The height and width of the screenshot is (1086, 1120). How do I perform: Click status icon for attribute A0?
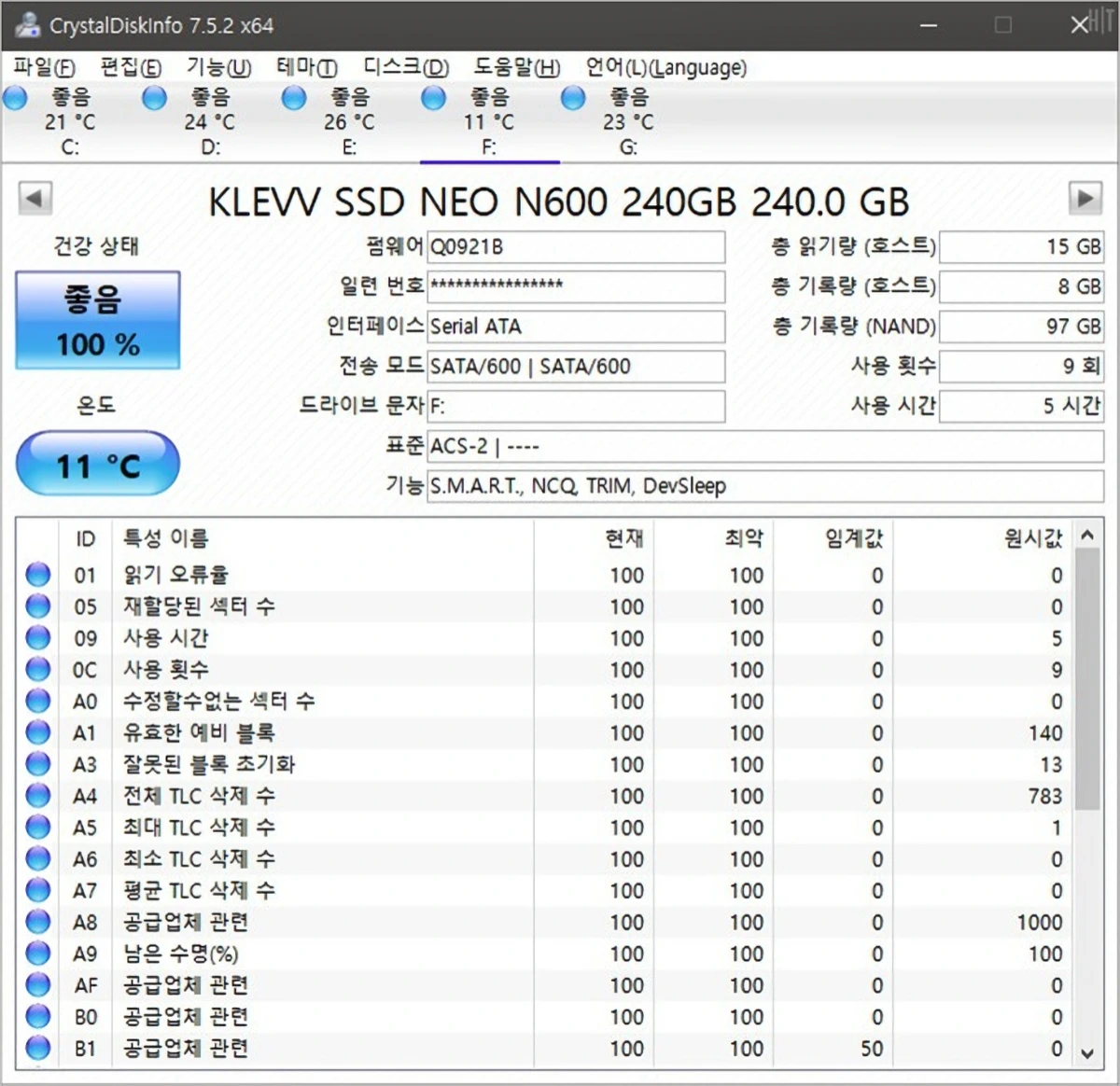[x=38, y=701]
